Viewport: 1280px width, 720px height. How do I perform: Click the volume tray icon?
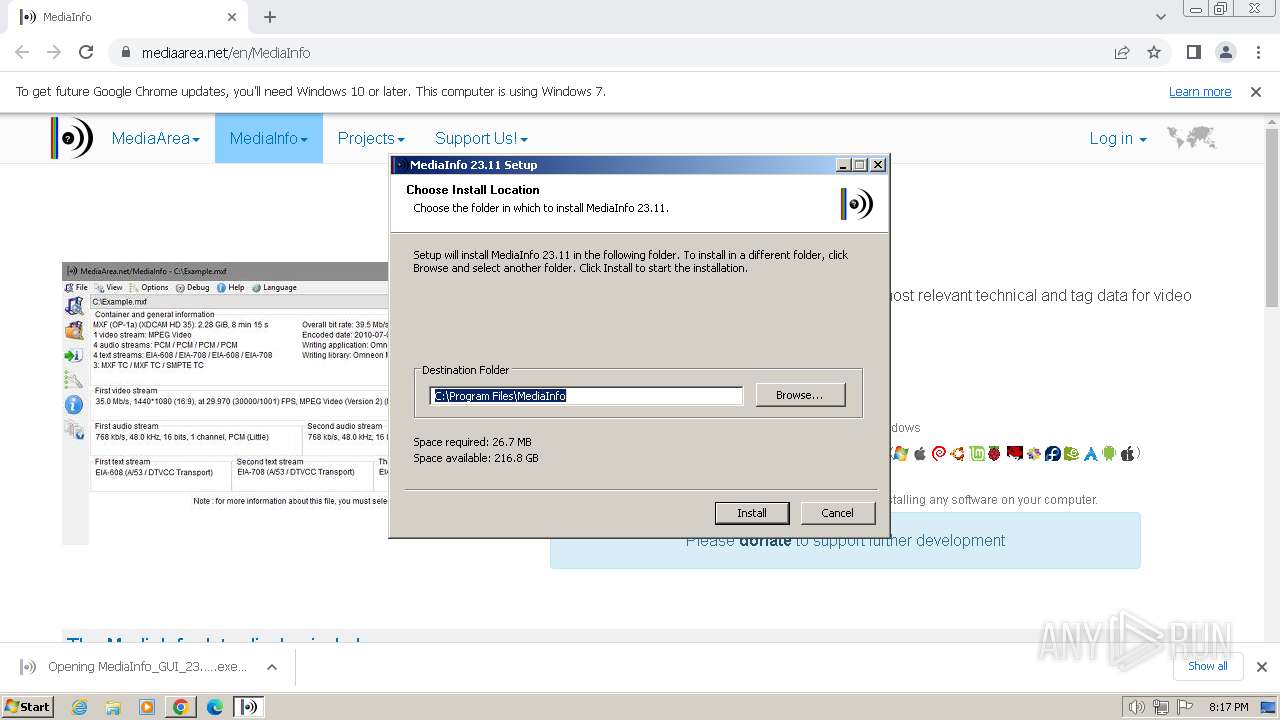pos(1136,707)
